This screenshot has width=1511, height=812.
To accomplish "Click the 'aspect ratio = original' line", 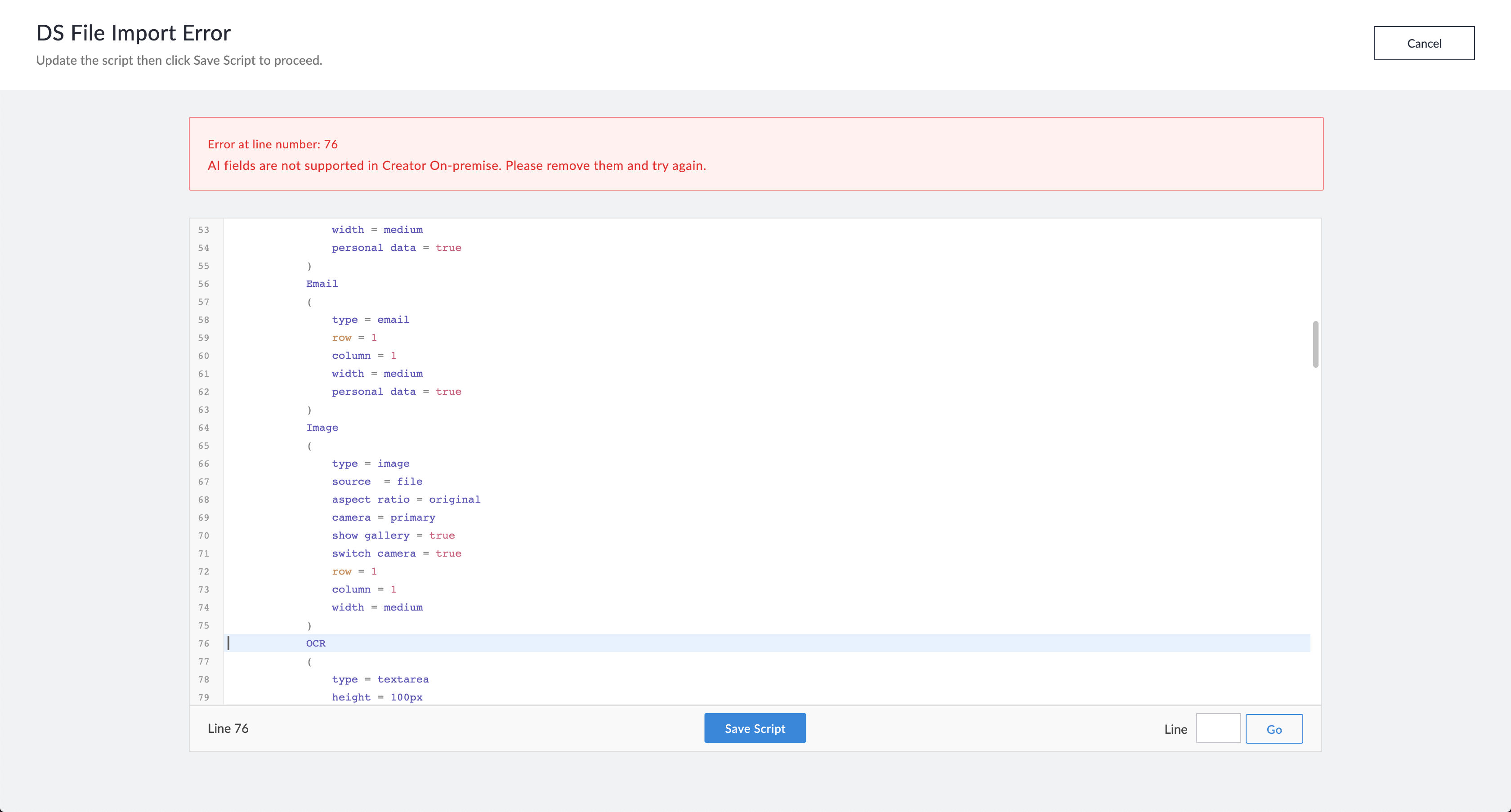I will [406, 500].
